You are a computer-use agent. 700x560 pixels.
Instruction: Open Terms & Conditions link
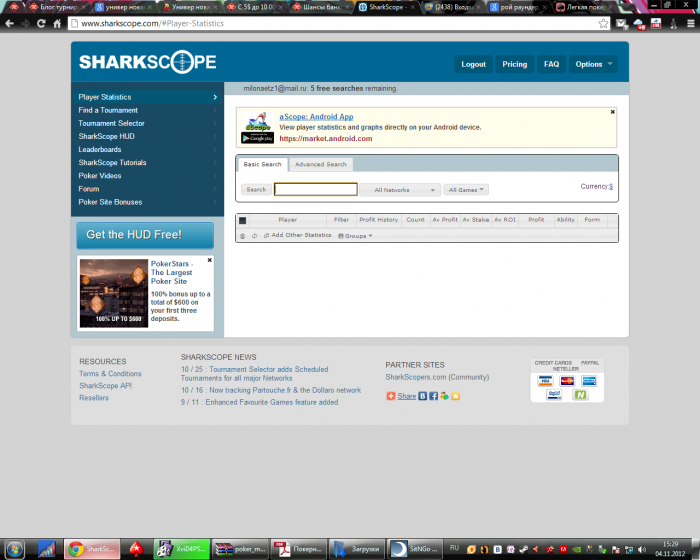(x=110, y=374)
